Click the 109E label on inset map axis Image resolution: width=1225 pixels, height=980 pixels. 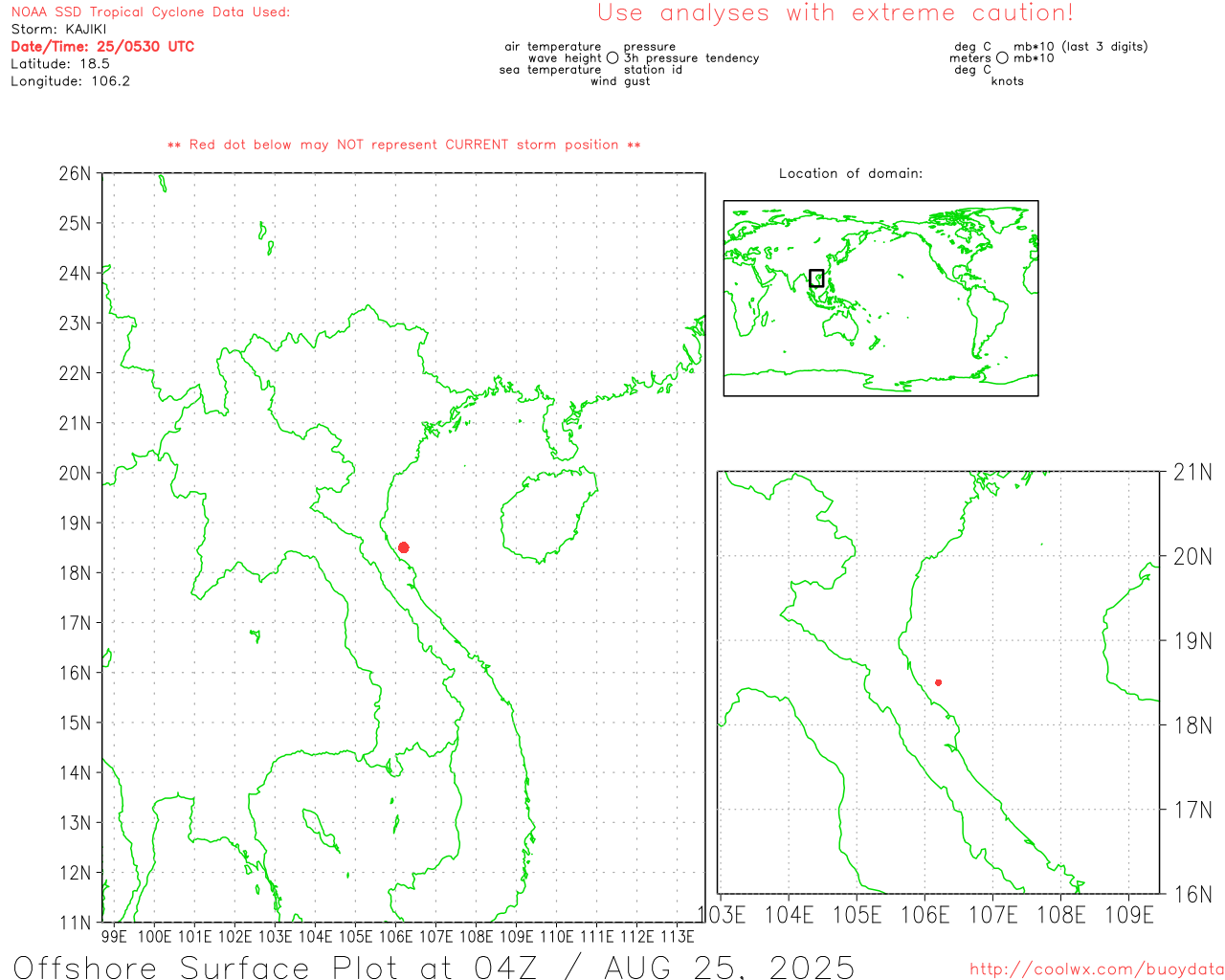click(1129, 915)
